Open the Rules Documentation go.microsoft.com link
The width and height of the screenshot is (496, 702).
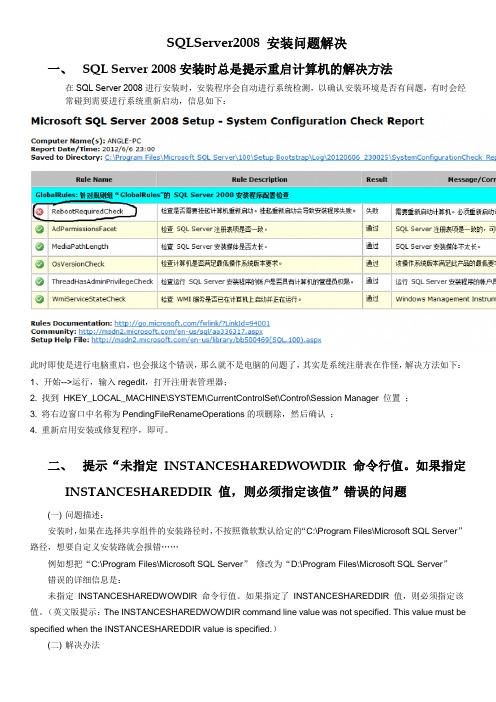(192, 323)
